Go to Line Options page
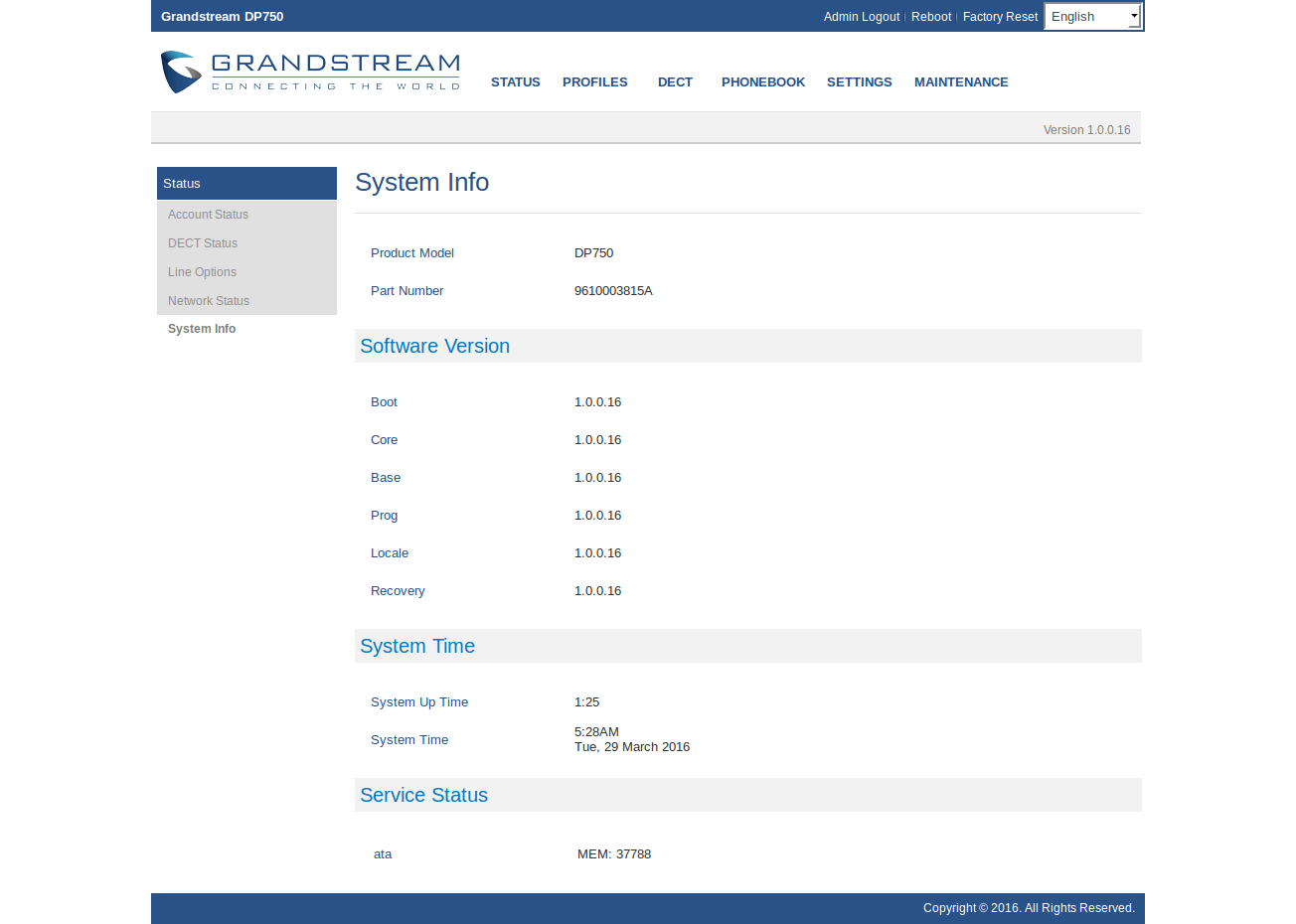The width and height of the screenshot is (1296, 924). tap(202, 272)
